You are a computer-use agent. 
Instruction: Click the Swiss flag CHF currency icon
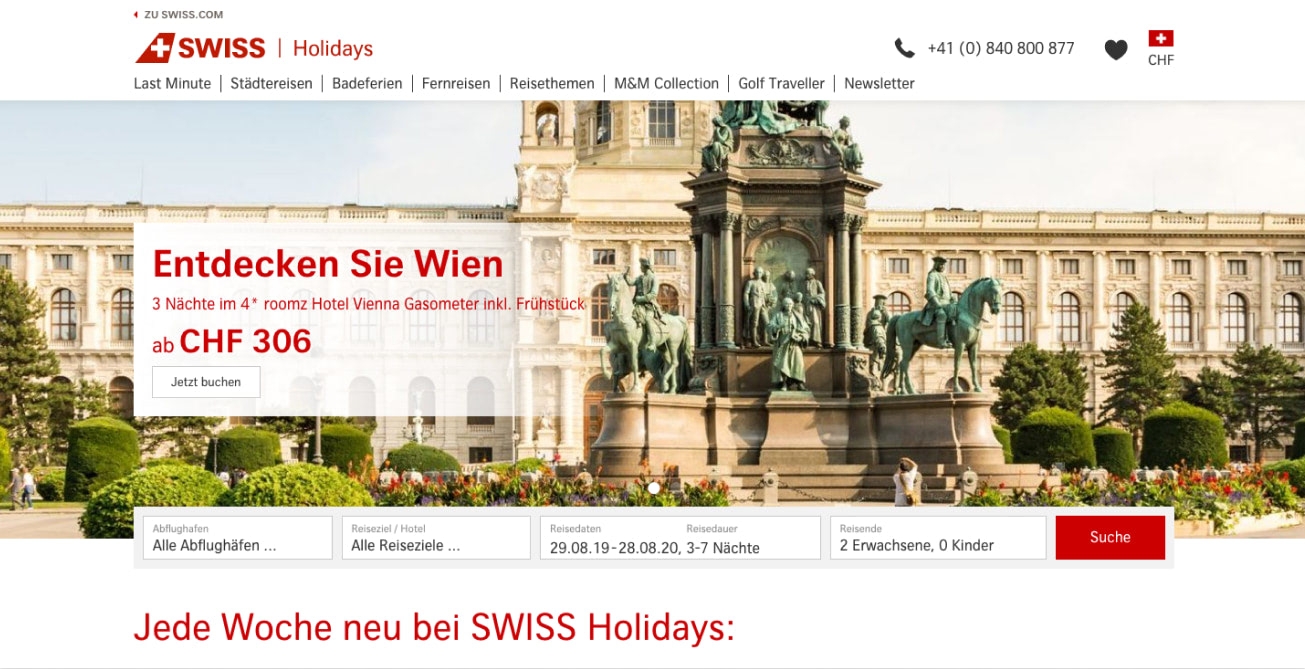pos(1161,48)
